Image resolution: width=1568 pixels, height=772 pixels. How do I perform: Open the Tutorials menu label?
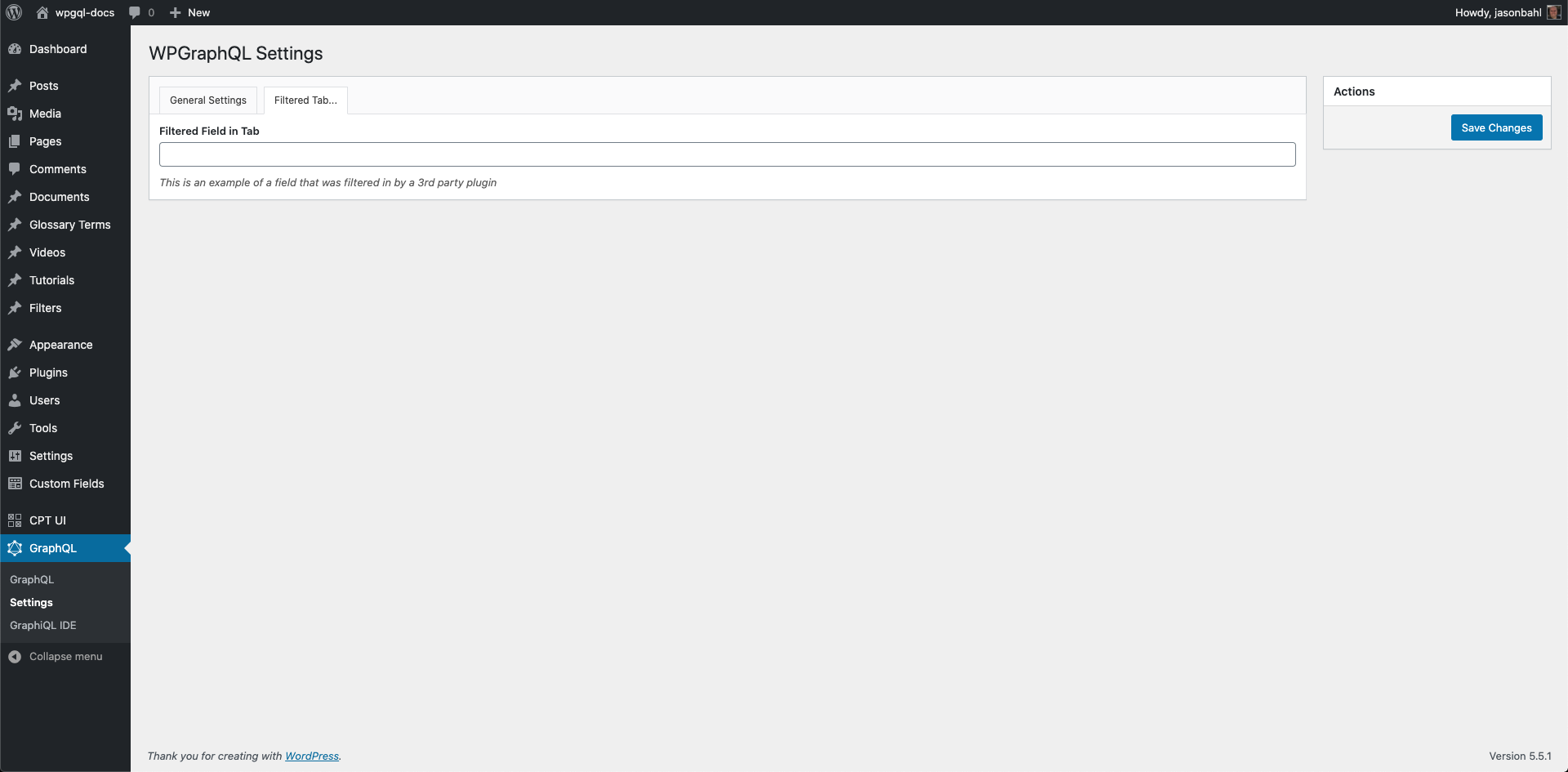point(51,280)
